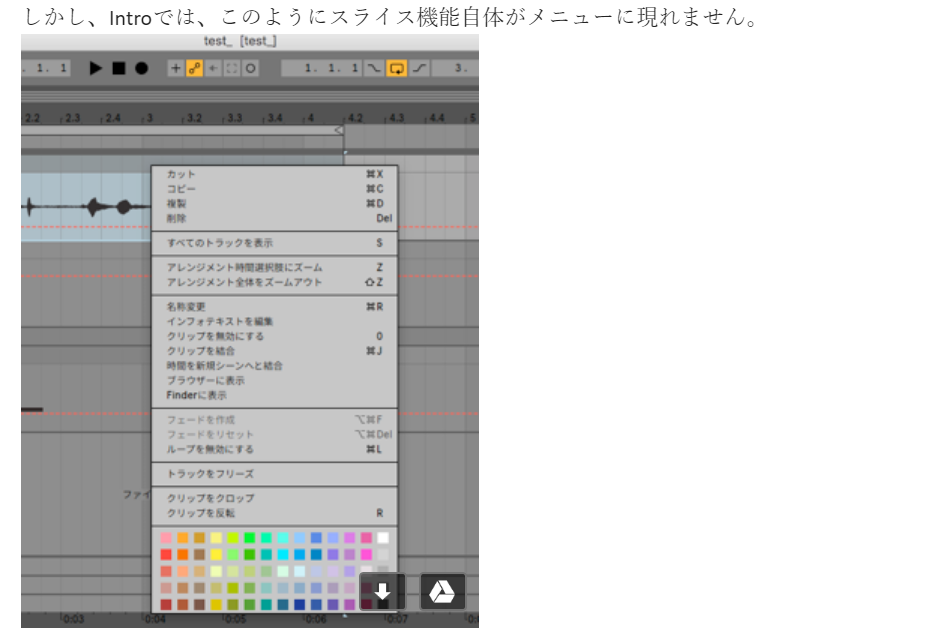Toggle the Automation Arm button
Image resolution: width=941 pixels, height=644 pixels.
[194, 68]
